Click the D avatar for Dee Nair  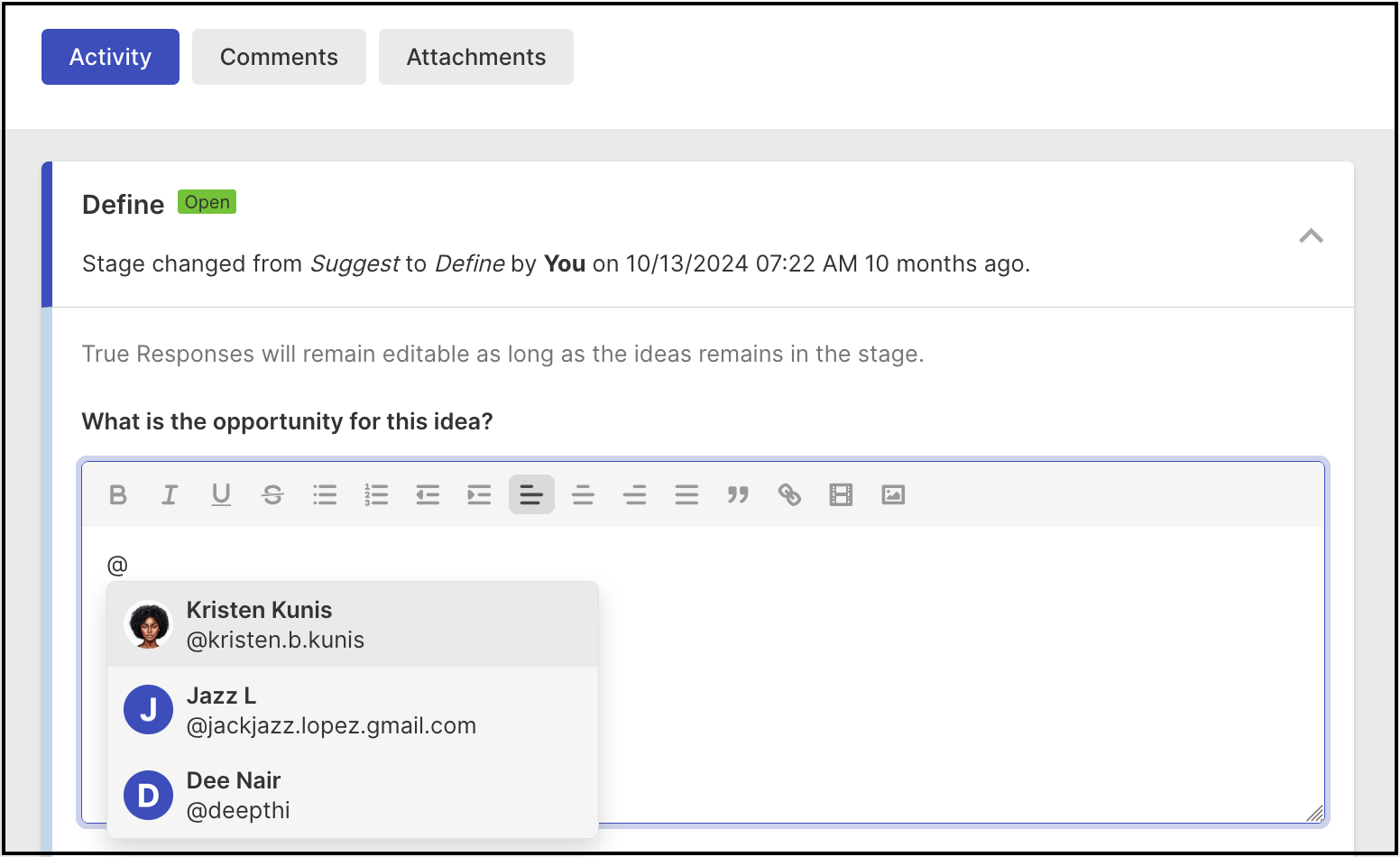tap(148, 795)
